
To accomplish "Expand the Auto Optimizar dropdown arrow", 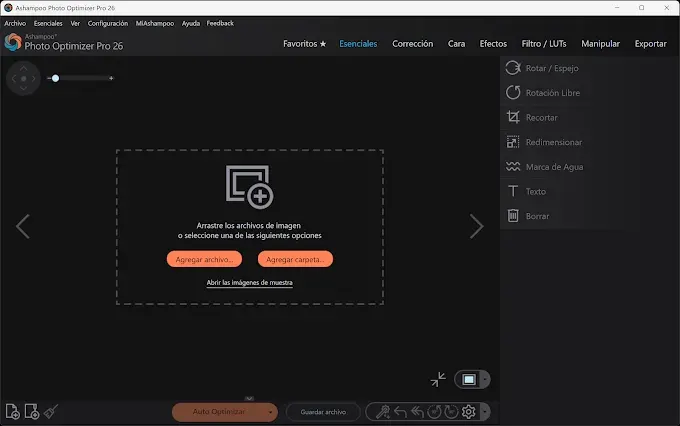I will 270,412.
